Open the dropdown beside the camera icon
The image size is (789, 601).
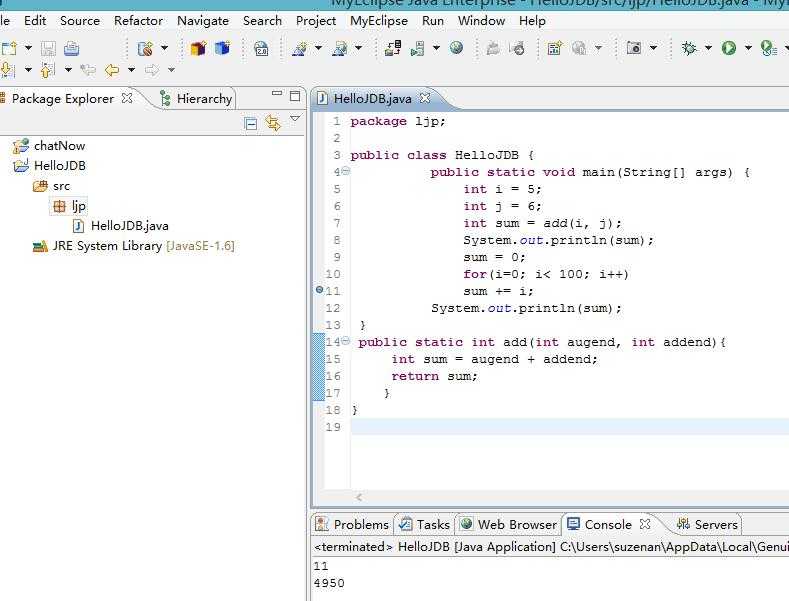point(654,48)
